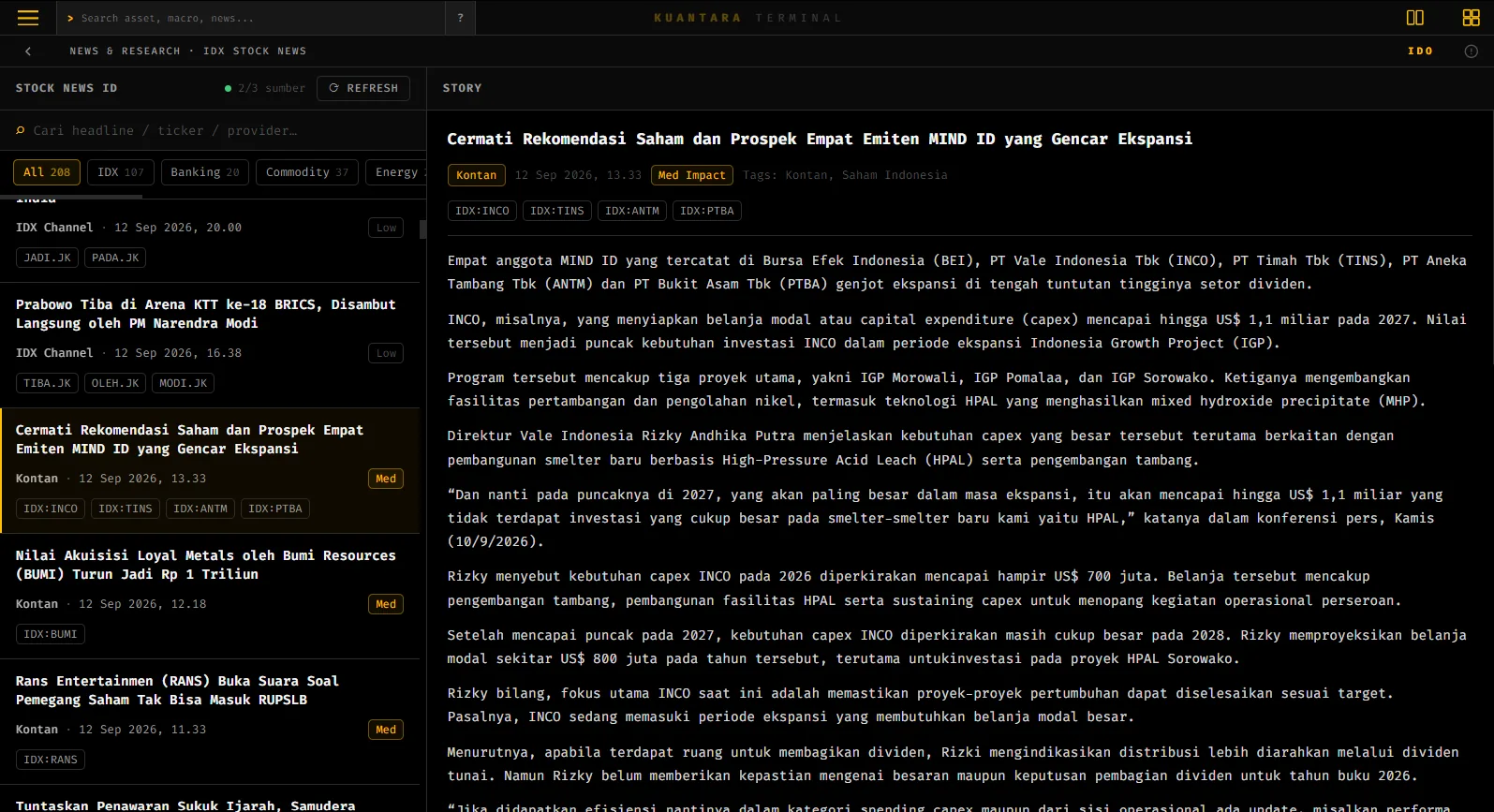
Task: Select the Energy filter tab
Action: click(397, 172)
